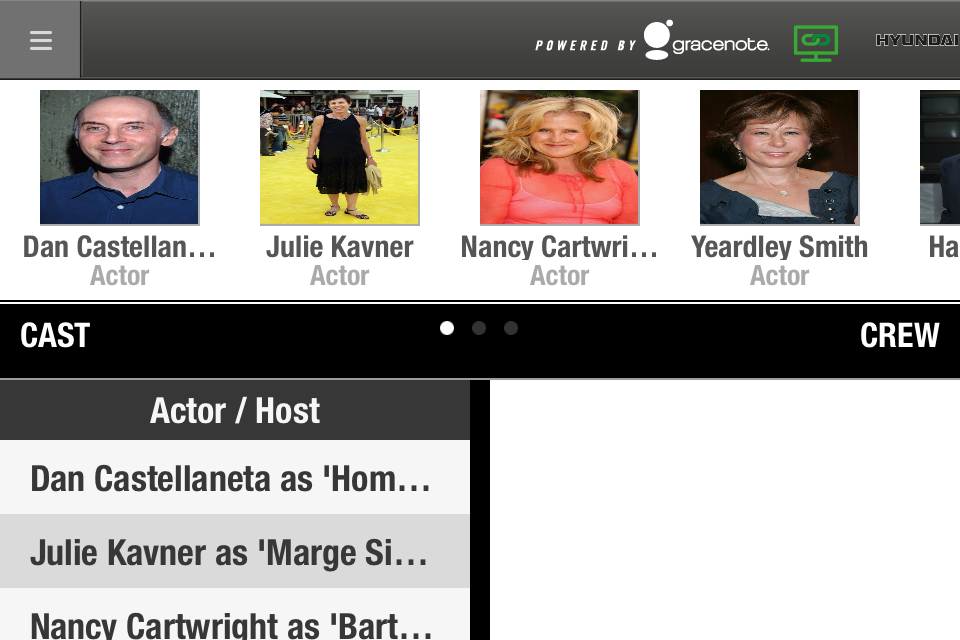This screenshot has width=960, height=640.
Task: Open the hamburger menu
Action: (40, 40)
